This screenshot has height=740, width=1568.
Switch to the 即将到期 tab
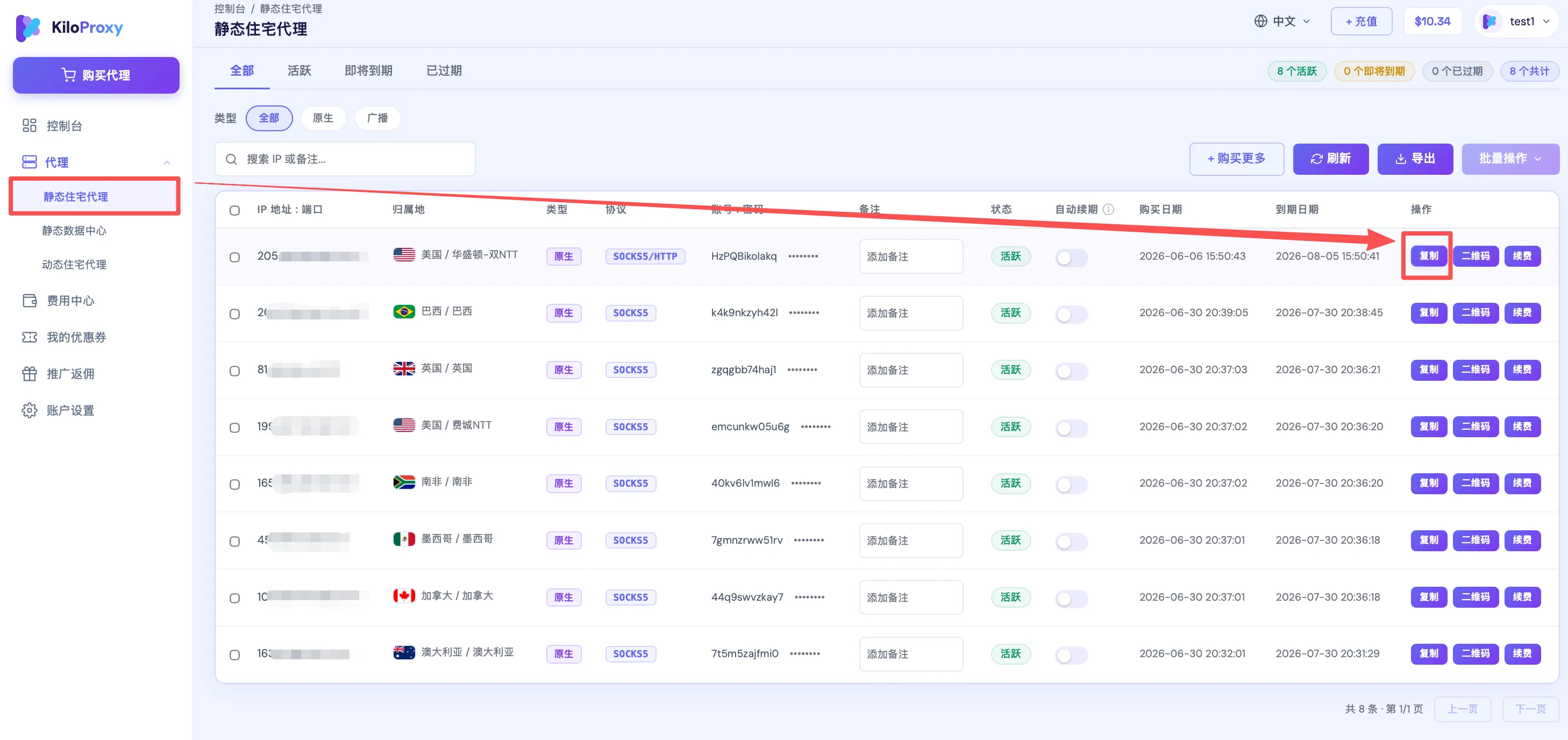point(368,70)
